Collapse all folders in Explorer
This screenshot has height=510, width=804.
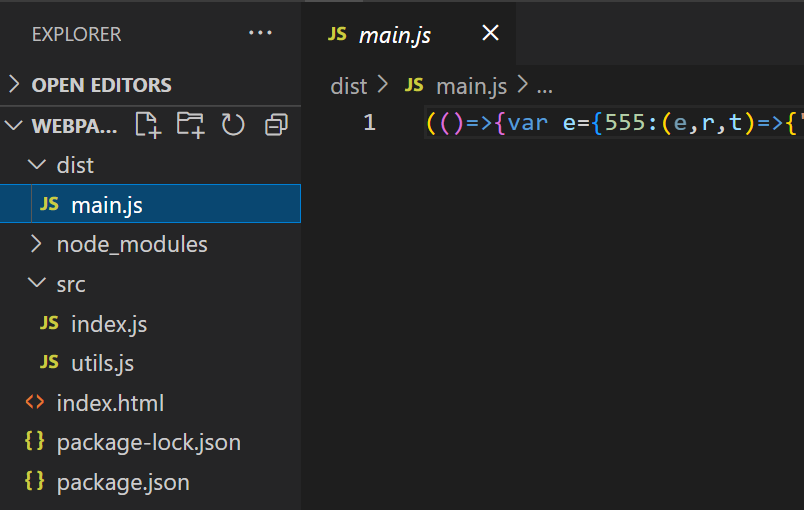click(x=276, y=125)
